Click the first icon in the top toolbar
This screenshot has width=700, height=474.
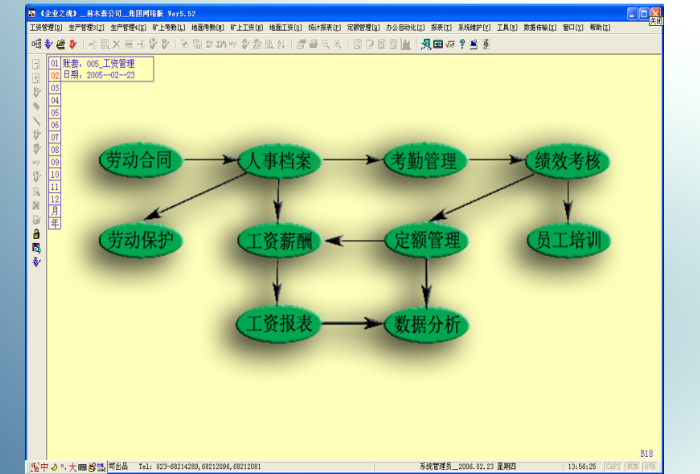tap(36, 44)
